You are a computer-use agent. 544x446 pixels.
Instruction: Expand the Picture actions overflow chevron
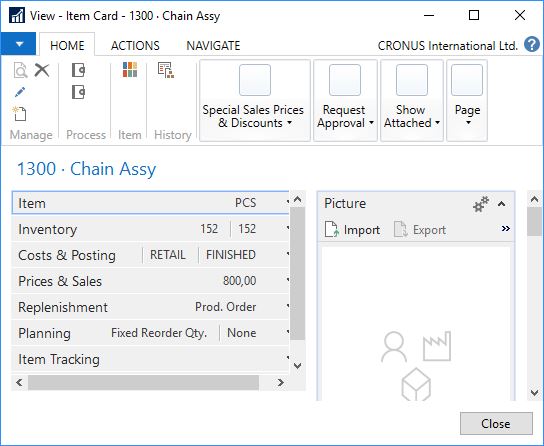coord(505,229)
